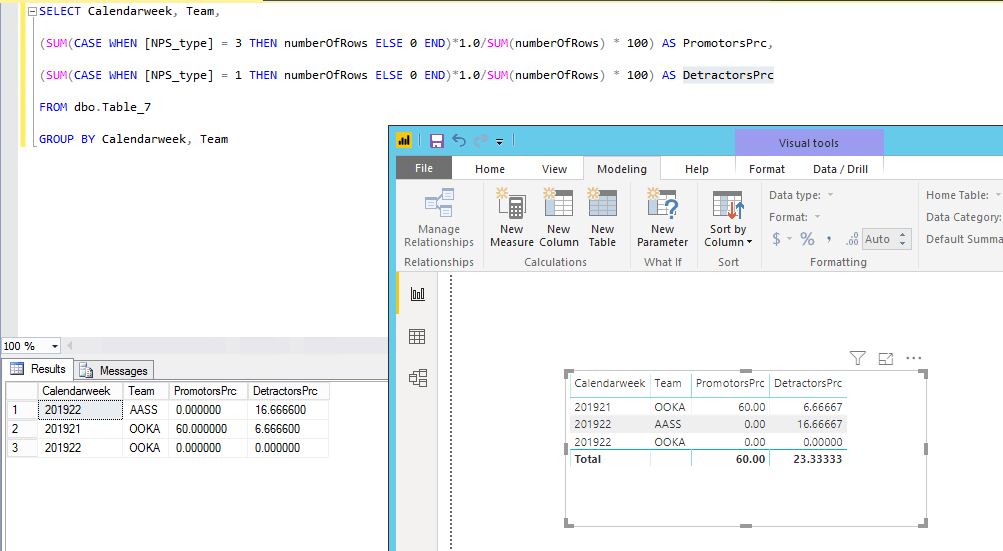Click the Power BI logo icon

click(x=404, y=140)
